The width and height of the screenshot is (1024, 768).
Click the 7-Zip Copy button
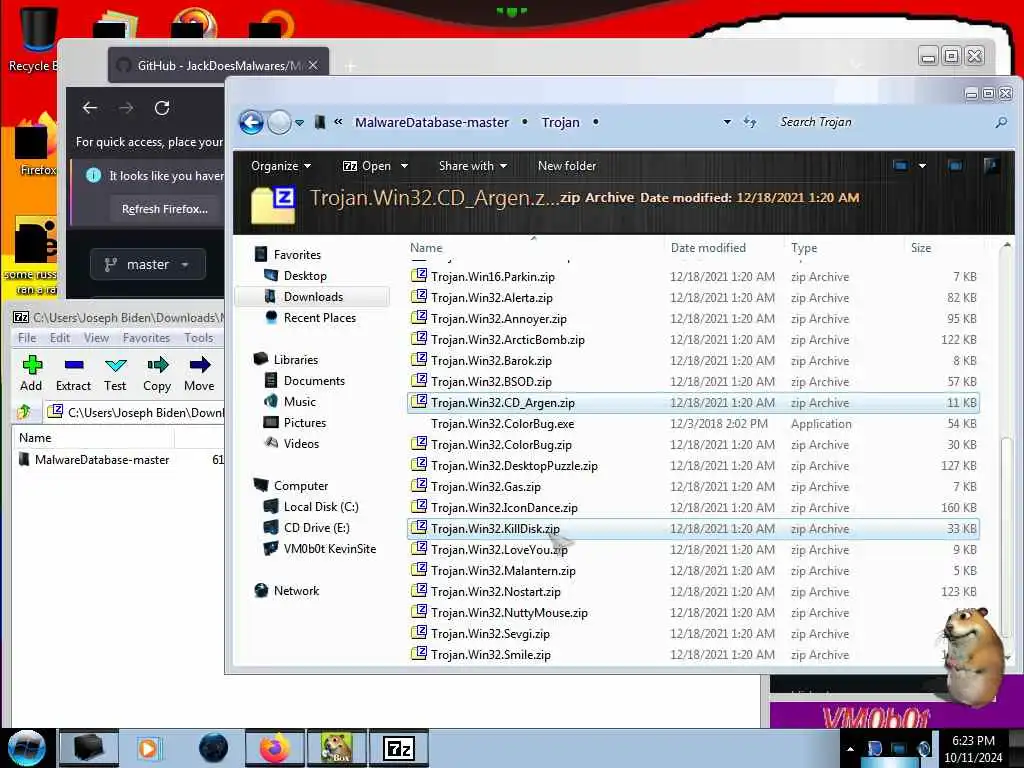(x=157, y=373)
